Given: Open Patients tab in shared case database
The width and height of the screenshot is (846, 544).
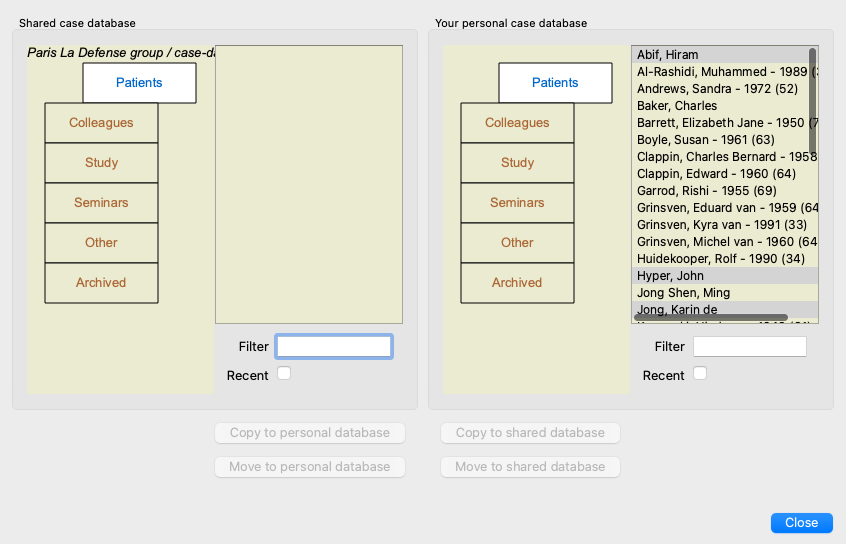Looking at the screenshot, I should 139,83.
